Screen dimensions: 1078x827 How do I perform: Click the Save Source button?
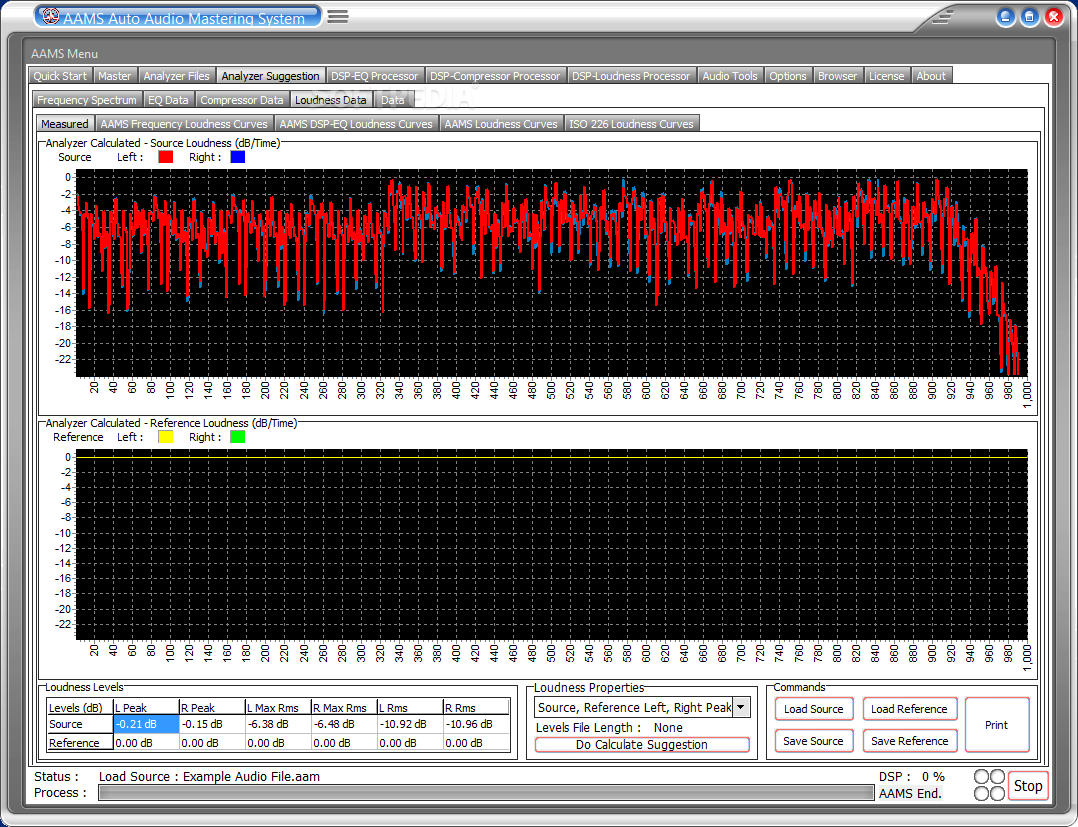[813, 741]
